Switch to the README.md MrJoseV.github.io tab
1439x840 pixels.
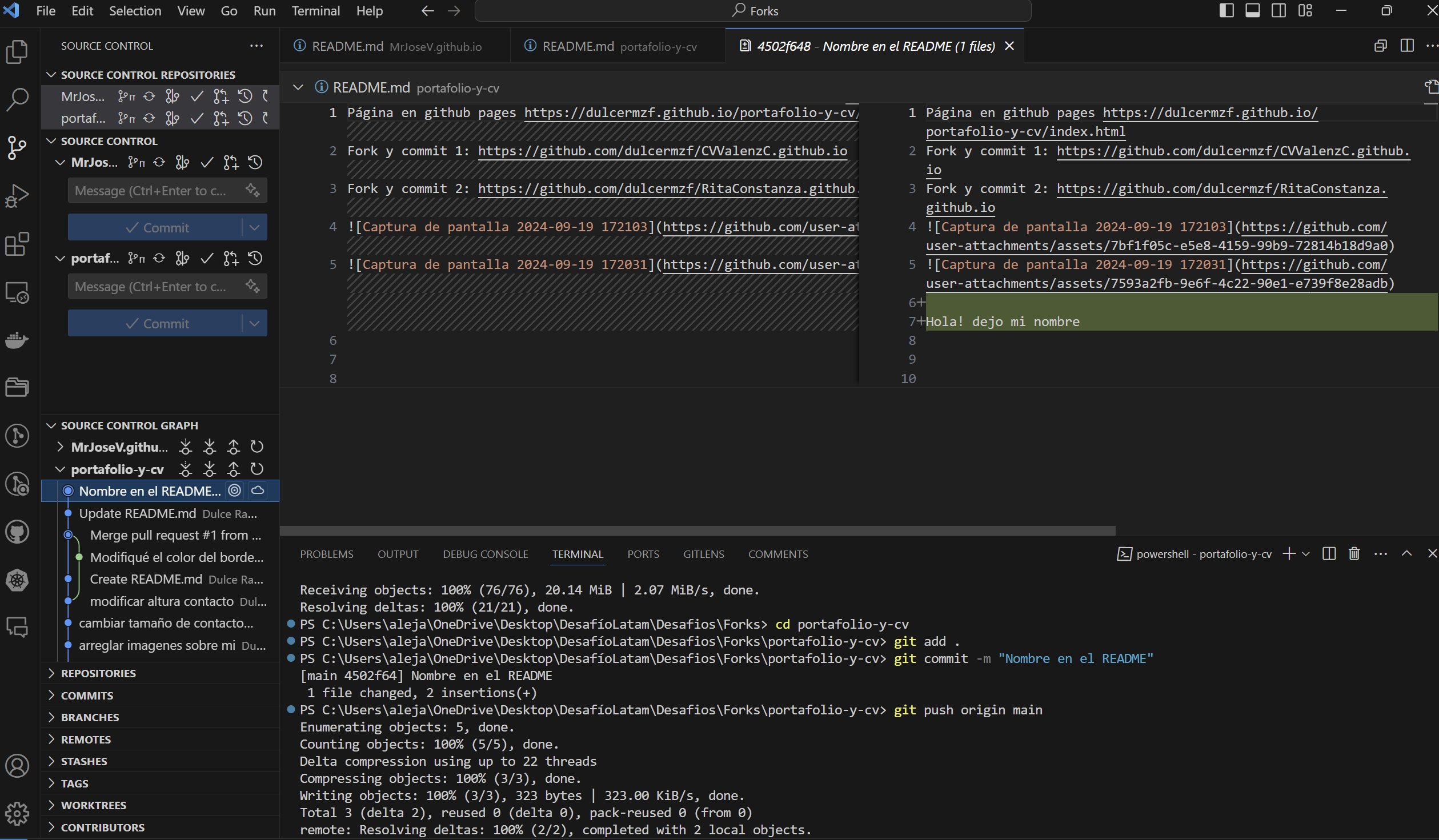pyautogui.click(x=395, y=46)
